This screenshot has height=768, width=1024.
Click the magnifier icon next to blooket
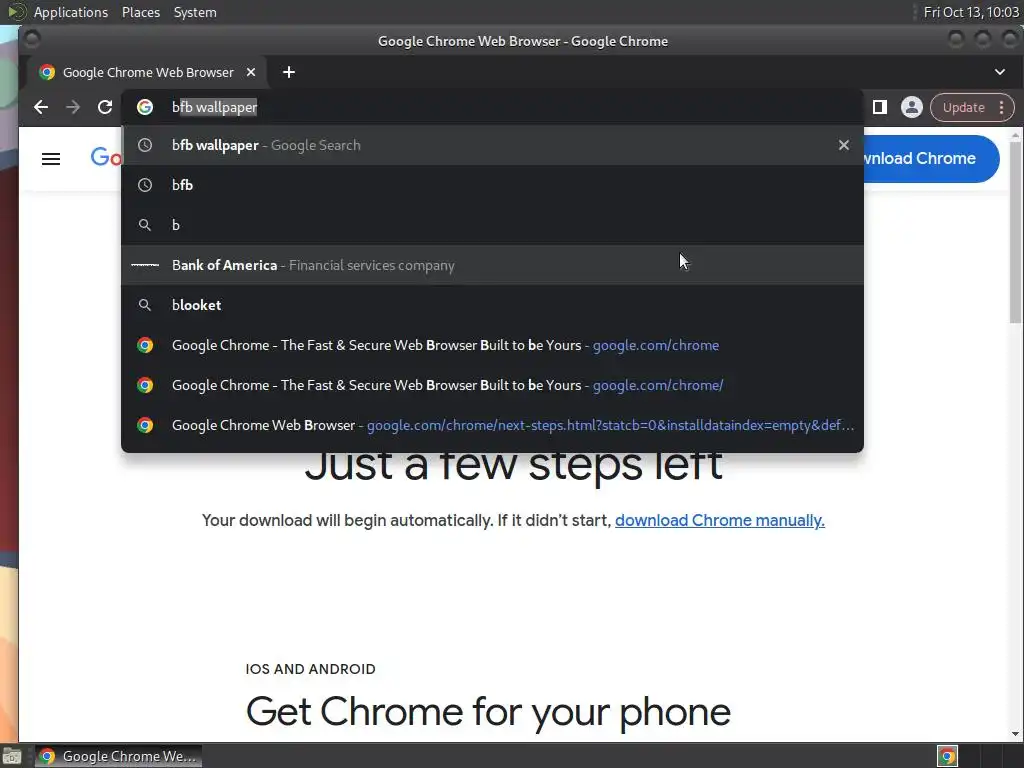[x=145, y=305]
